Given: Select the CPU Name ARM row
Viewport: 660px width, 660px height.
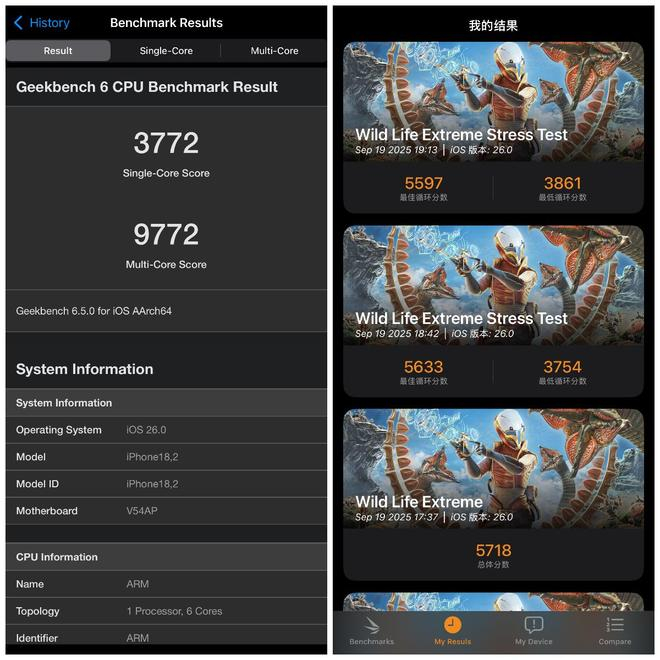Looking at the screenshot, I should coord(166,584).
